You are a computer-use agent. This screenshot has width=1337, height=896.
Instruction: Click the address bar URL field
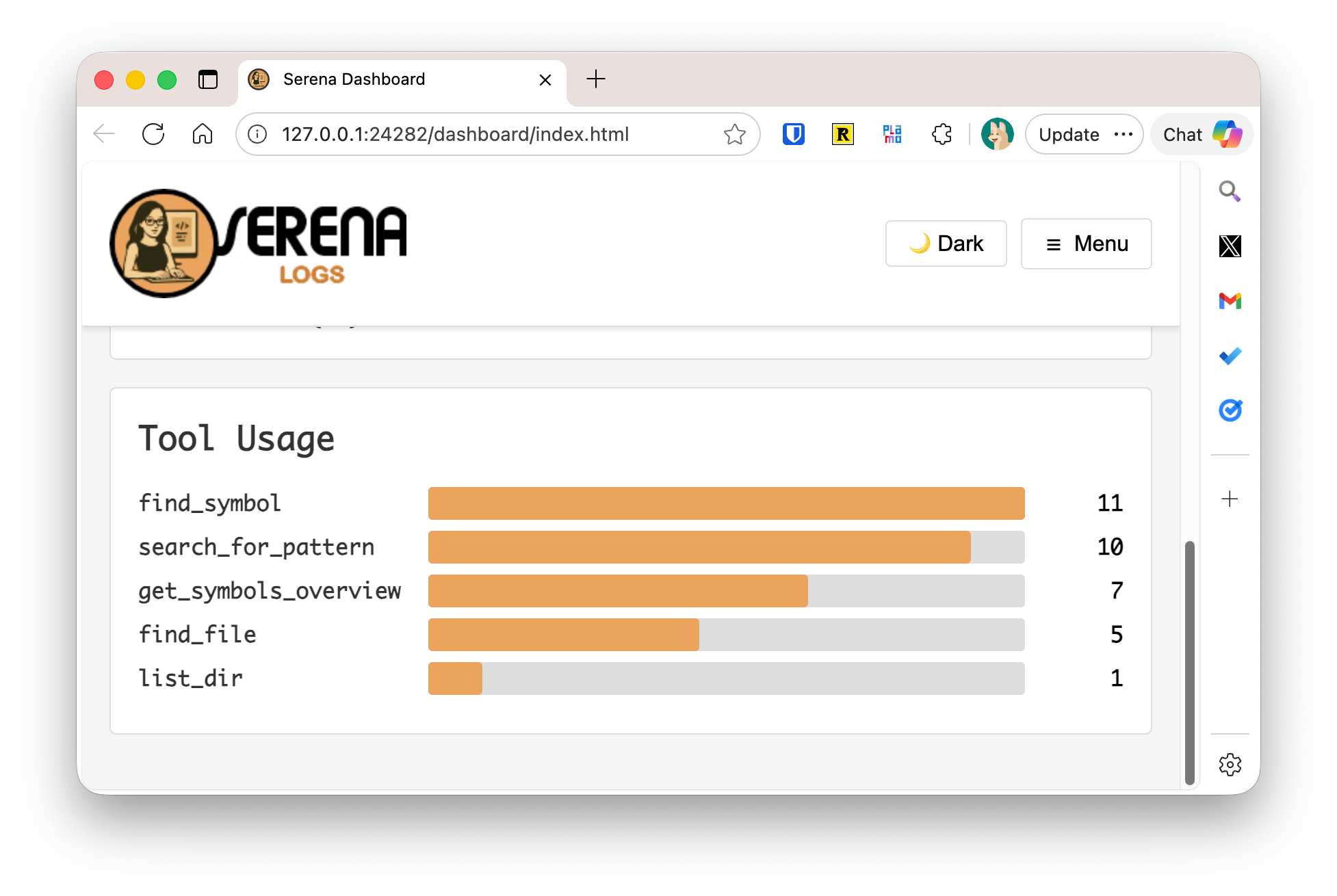coord(455,134)
